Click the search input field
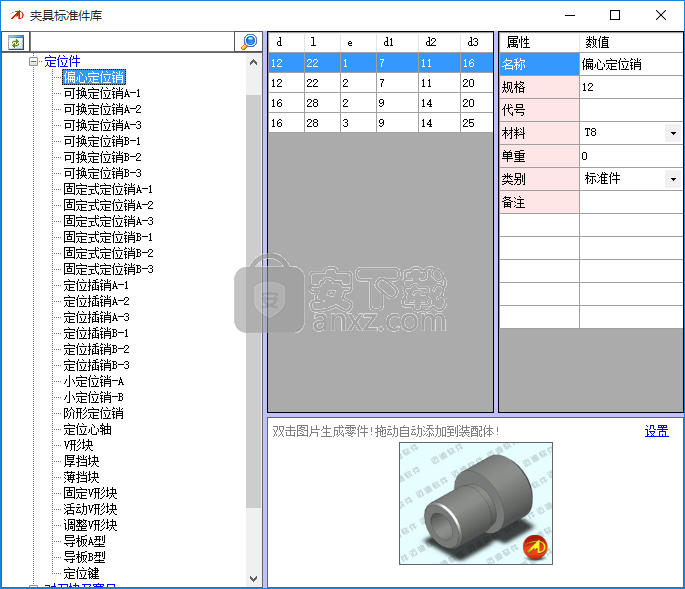This screenshot has height=589, width=685. (132, 42)
